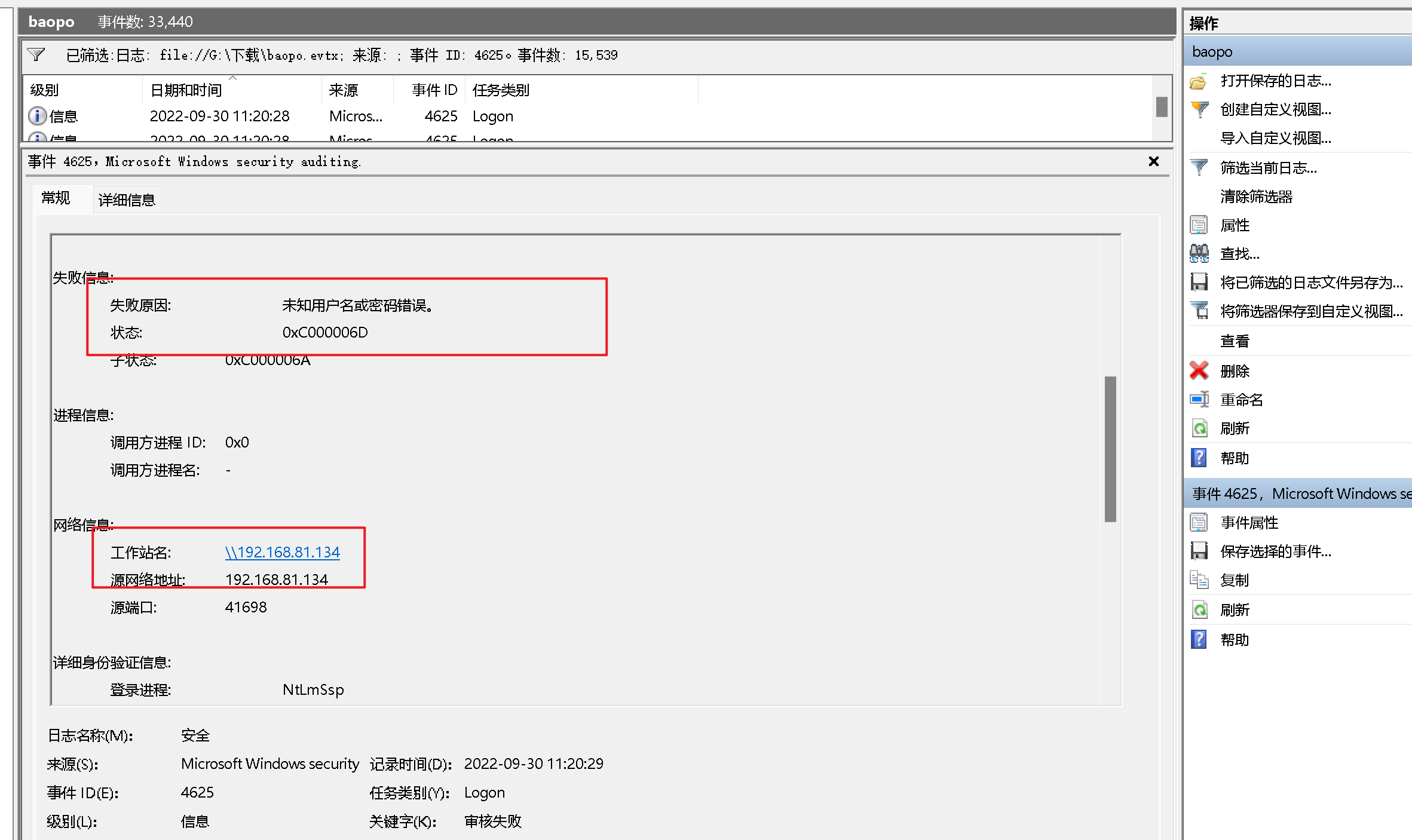Click the 级别 column header
The height and width of the screenshot is (840, 1412).
(45, 90)
